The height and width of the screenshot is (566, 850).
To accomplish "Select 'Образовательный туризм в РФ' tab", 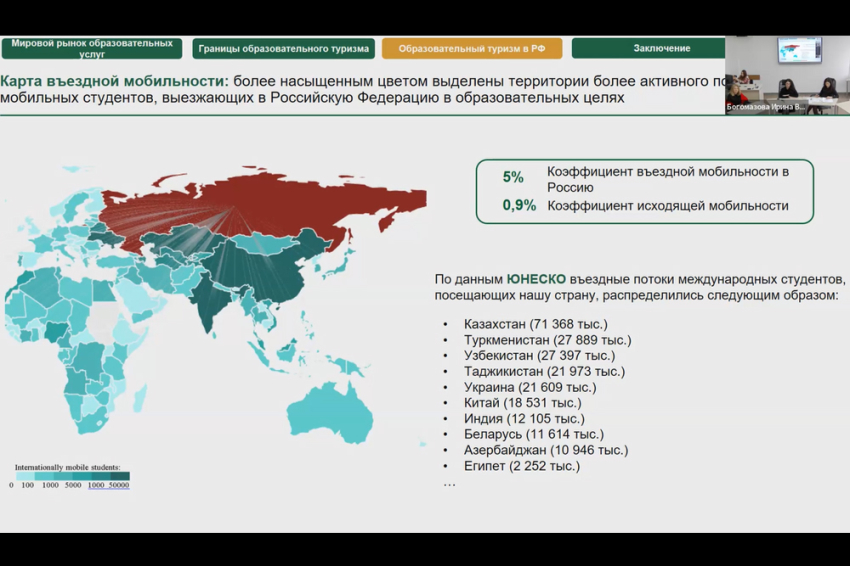I will point(472,48).
